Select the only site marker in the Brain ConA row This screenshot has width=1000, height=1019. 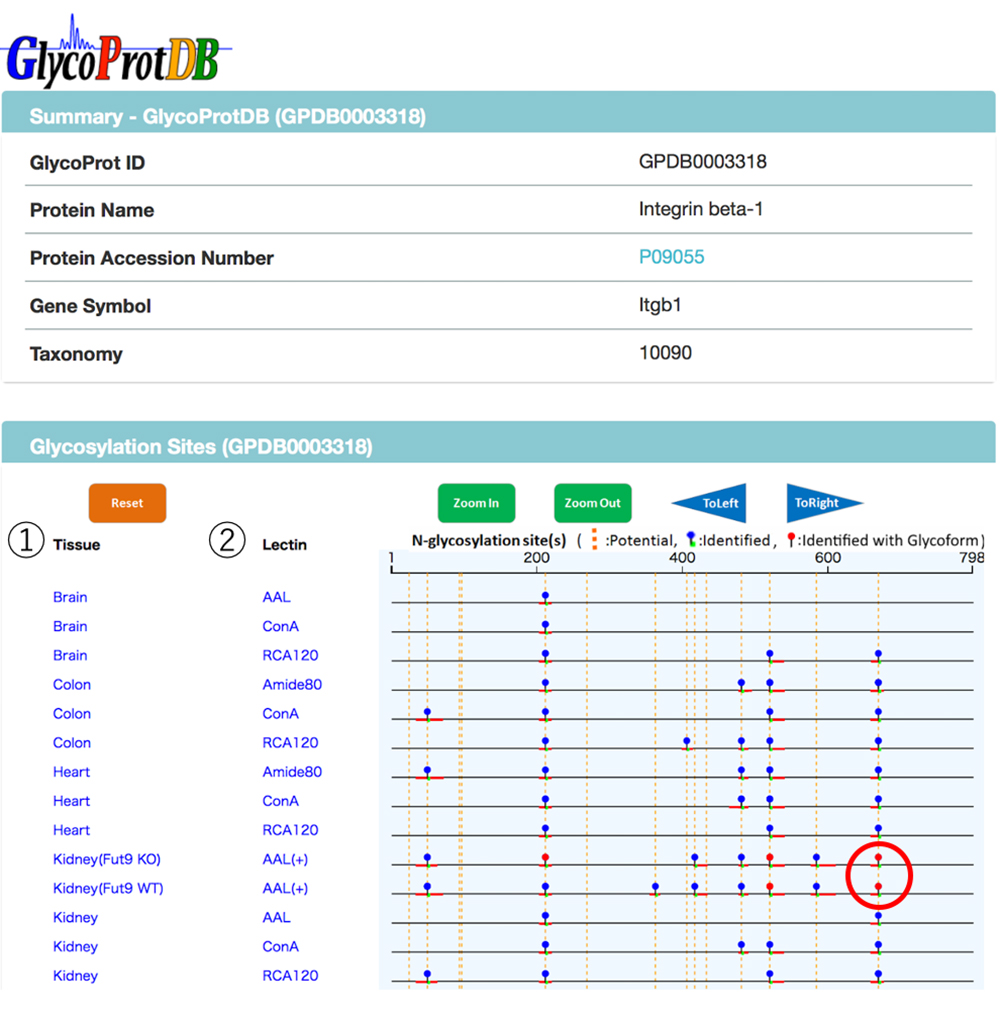click(x=545, y=626)
